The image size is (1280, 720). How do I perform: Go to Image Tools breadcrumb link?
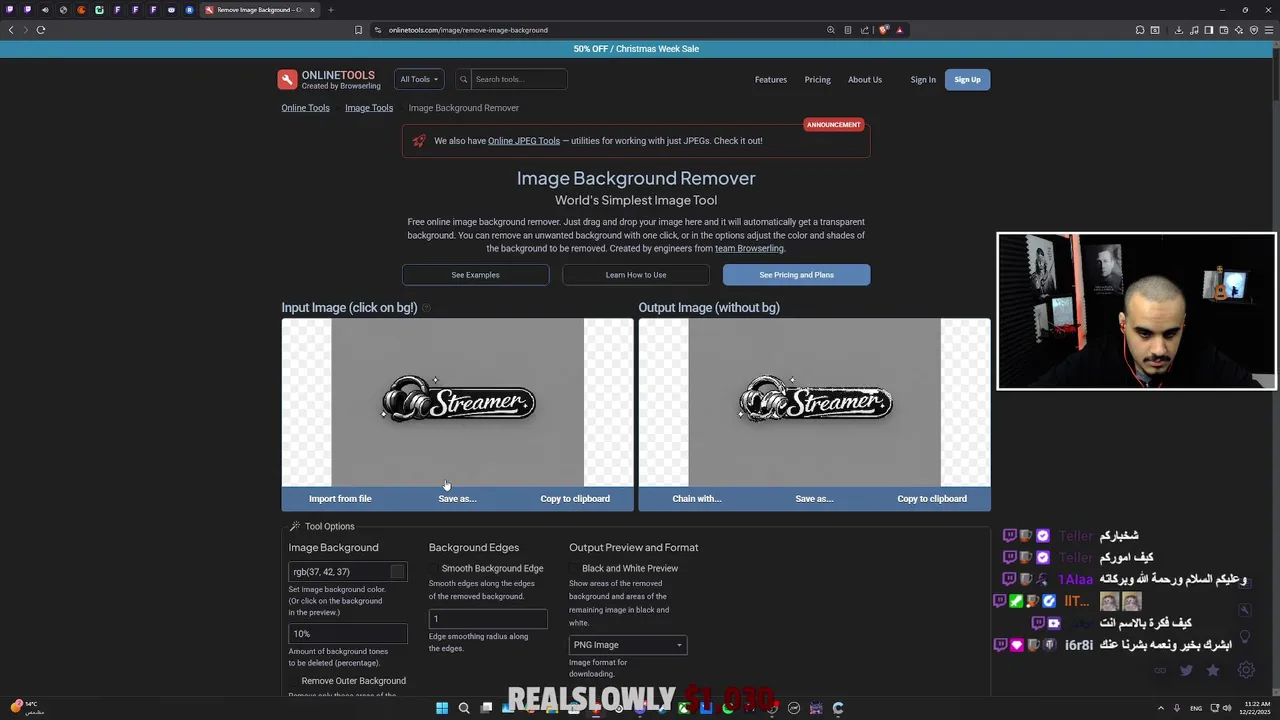click(x=369, y=108)
